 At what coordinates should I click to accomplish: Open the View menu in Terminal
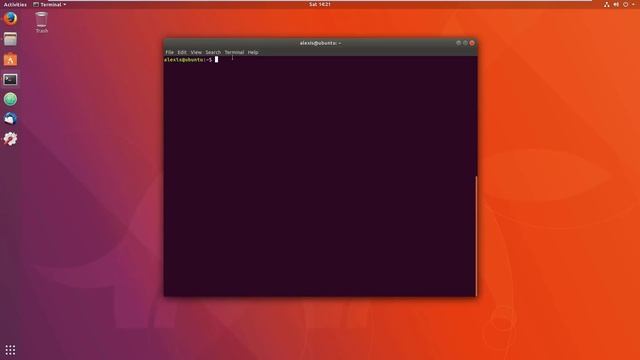click(x=196, y=52)
